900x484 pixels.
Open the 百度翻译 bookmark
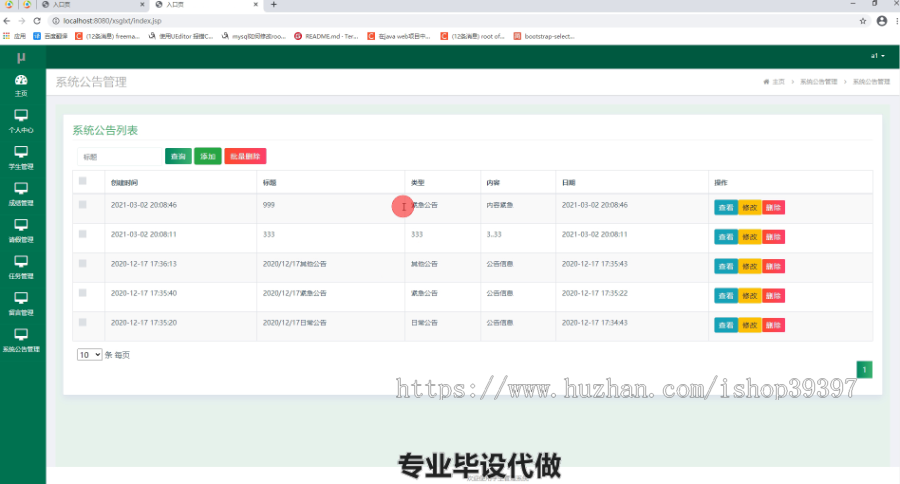51,36
